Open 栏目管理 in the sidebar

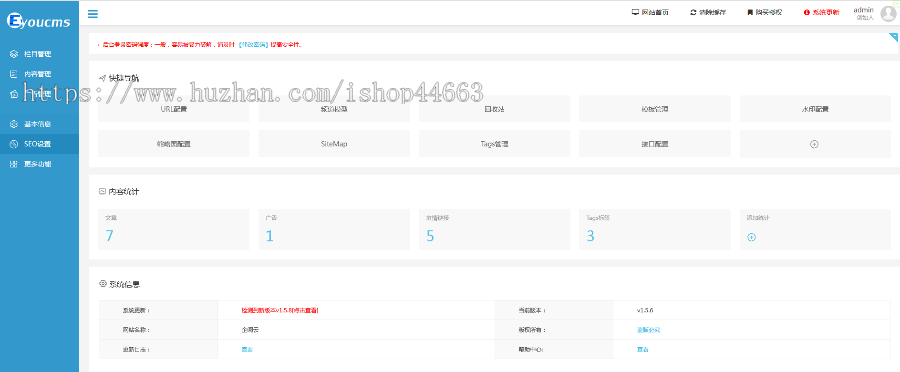38,54
